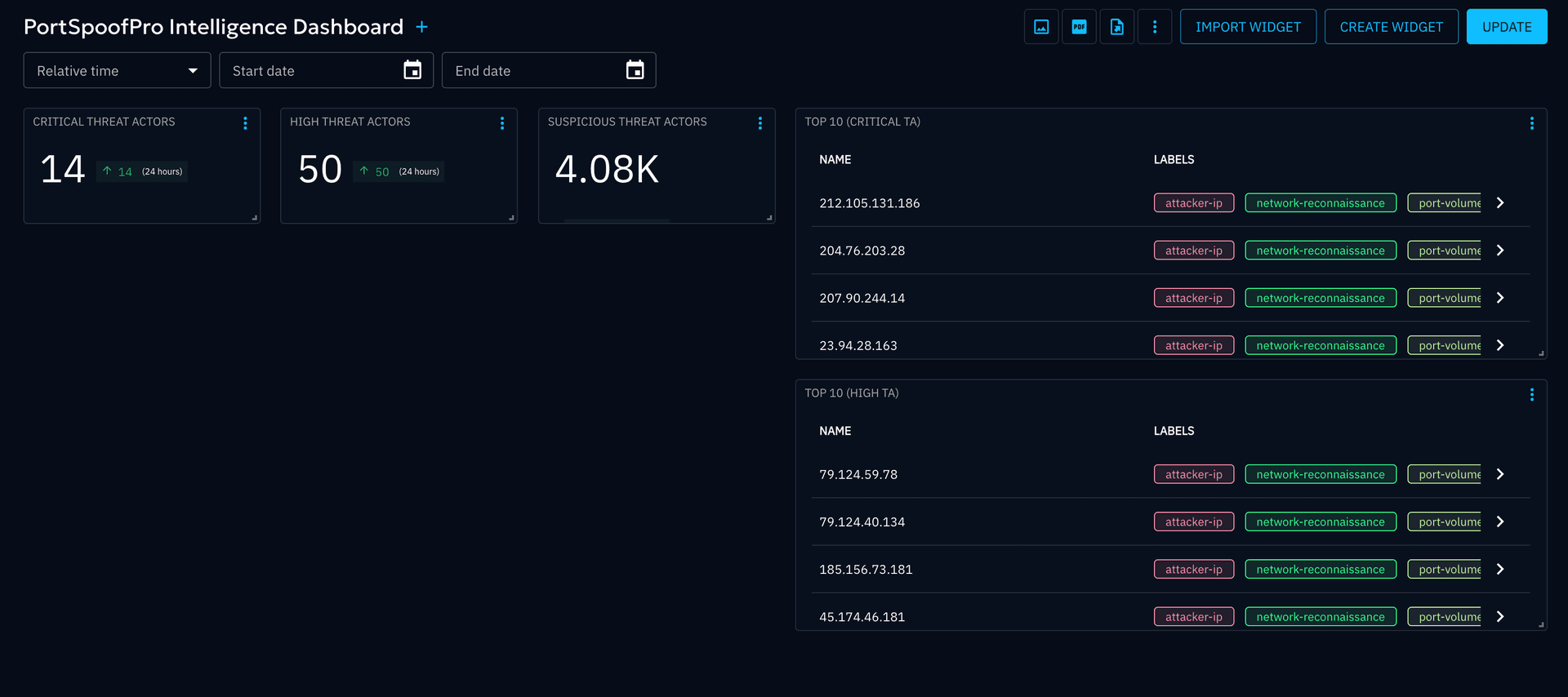The width and height of the screenshot is (1568, 697).
Task: Click the Import Widget button
Action: coord(1248,27)
